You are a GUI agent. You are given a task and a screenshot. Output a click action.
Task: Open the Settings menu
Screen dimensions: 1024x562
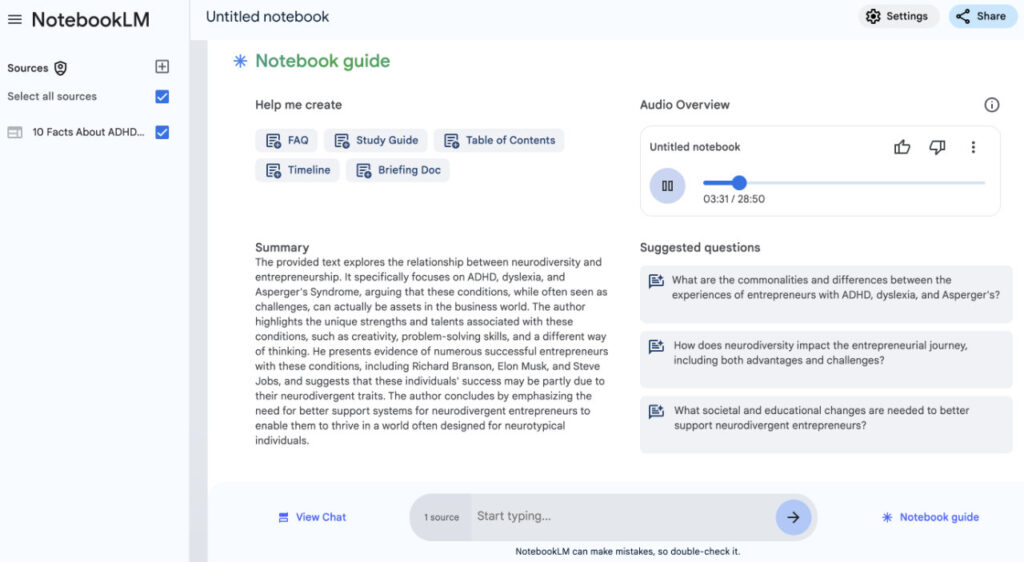pos(897,16)
